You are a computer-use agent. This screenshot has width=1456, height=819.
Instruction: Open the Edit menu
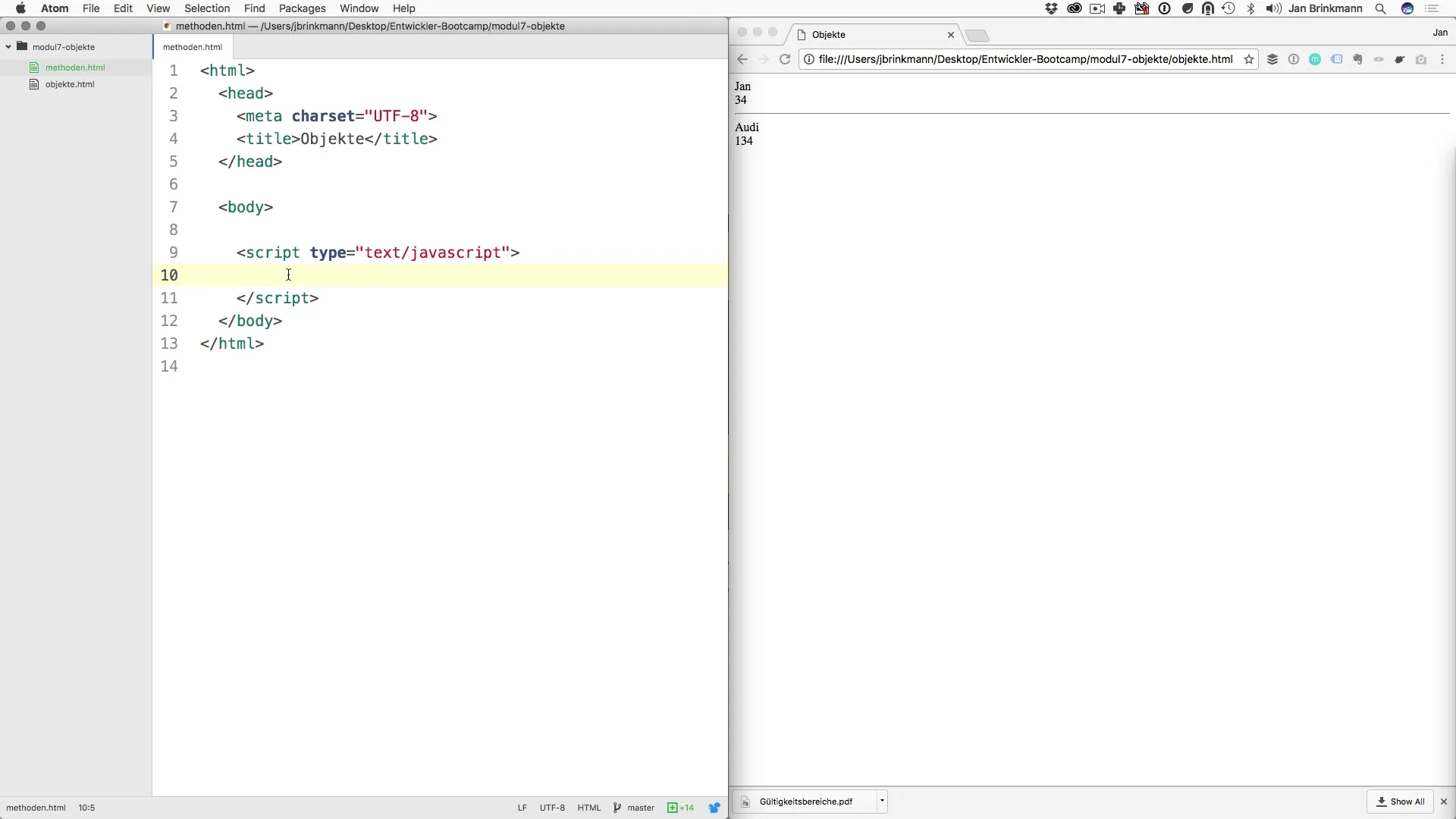[123, 8]
